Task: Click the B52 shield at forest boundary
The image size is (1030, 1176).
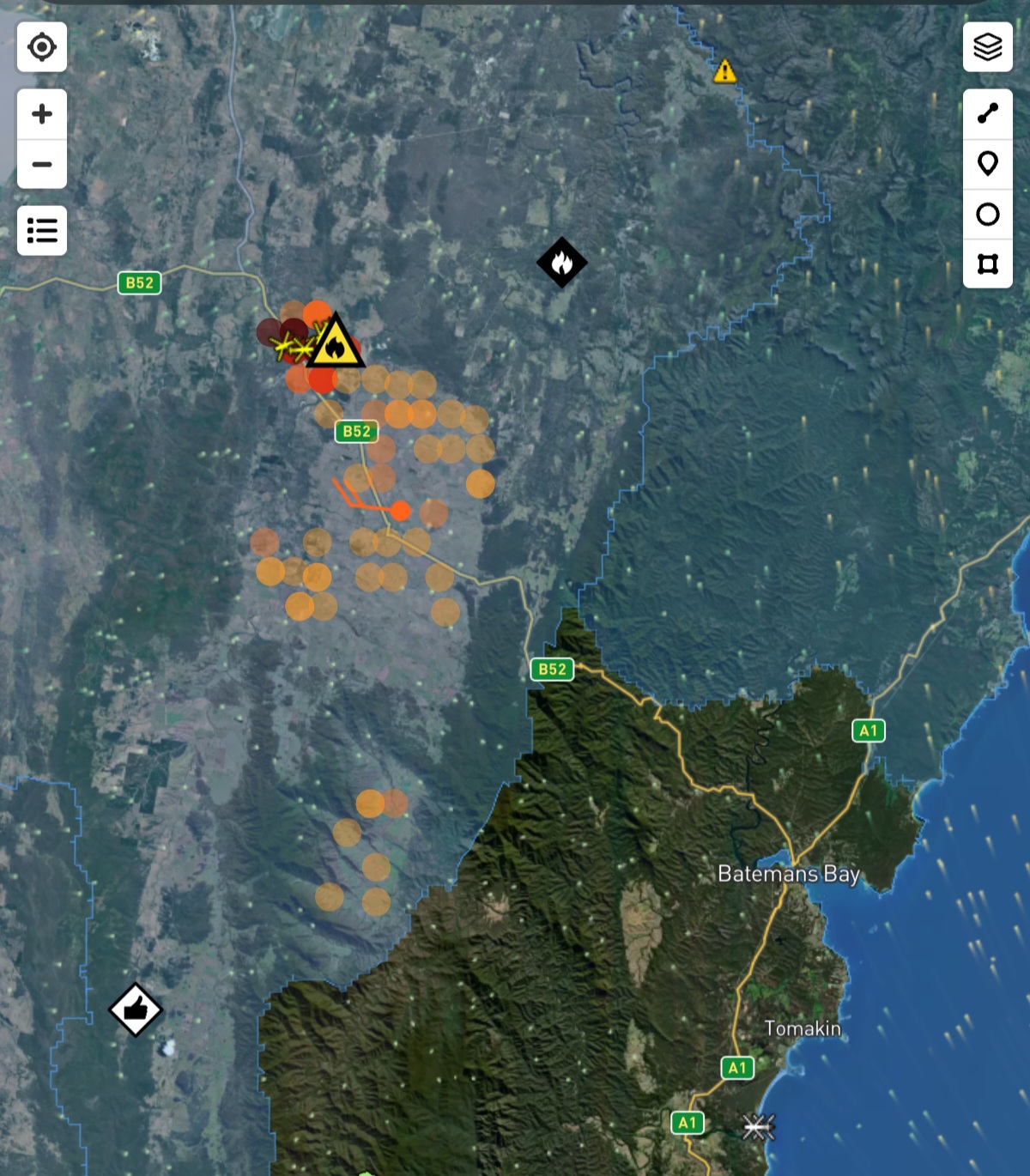Action: (x=552, y=669)
